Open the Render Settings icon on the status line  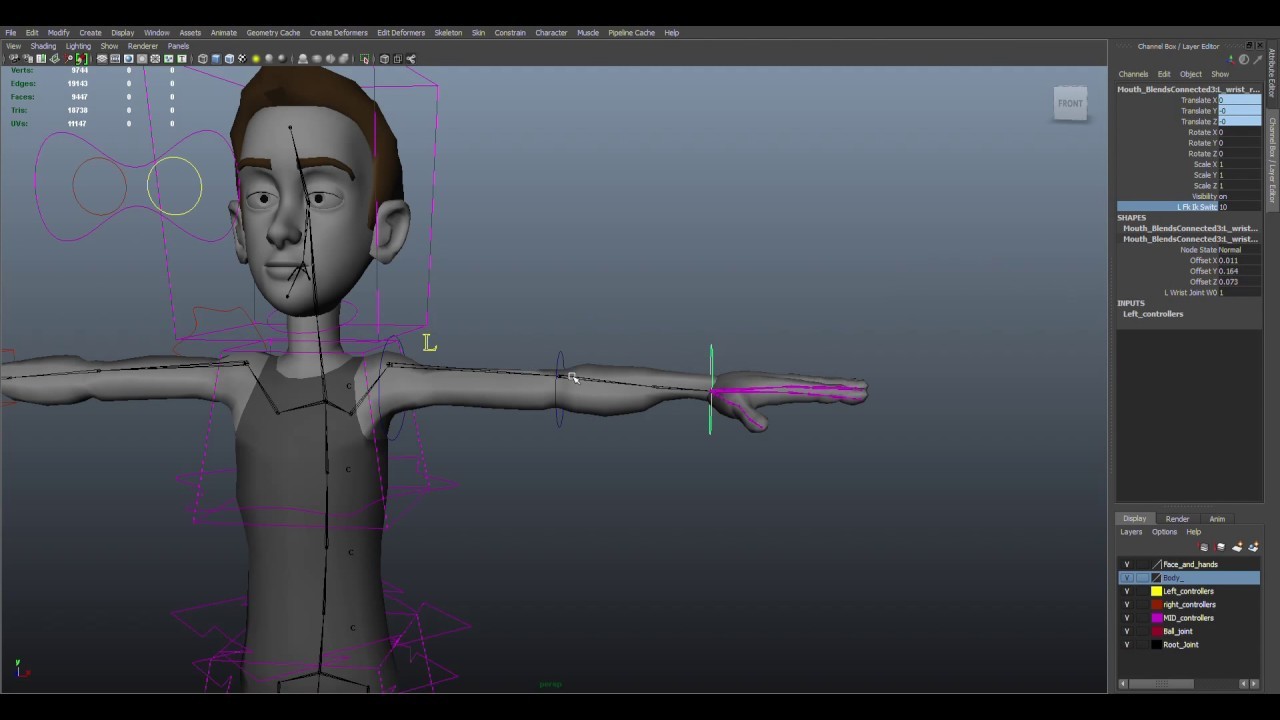(x=330, y=58)
